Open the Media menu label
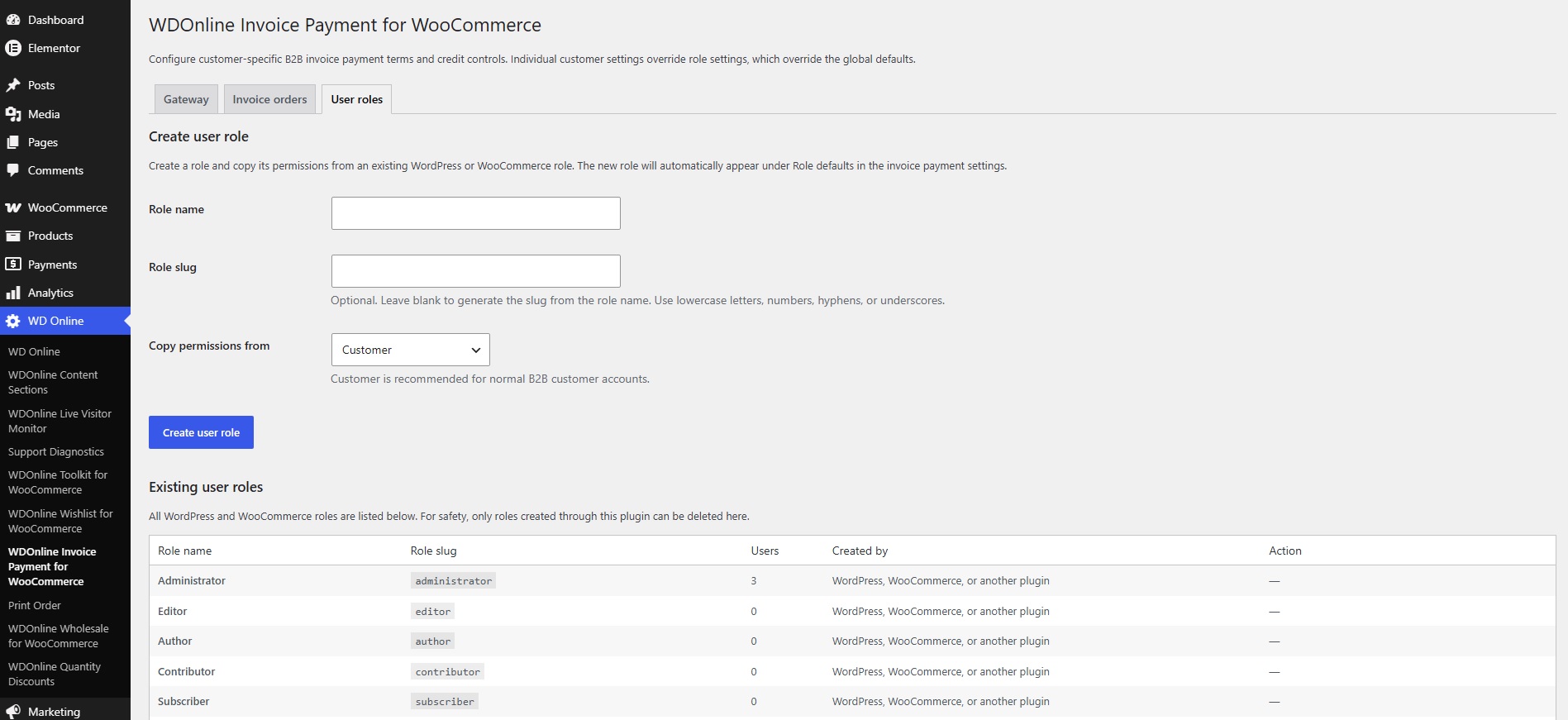 pyautogui.click(x=44, y=114)
